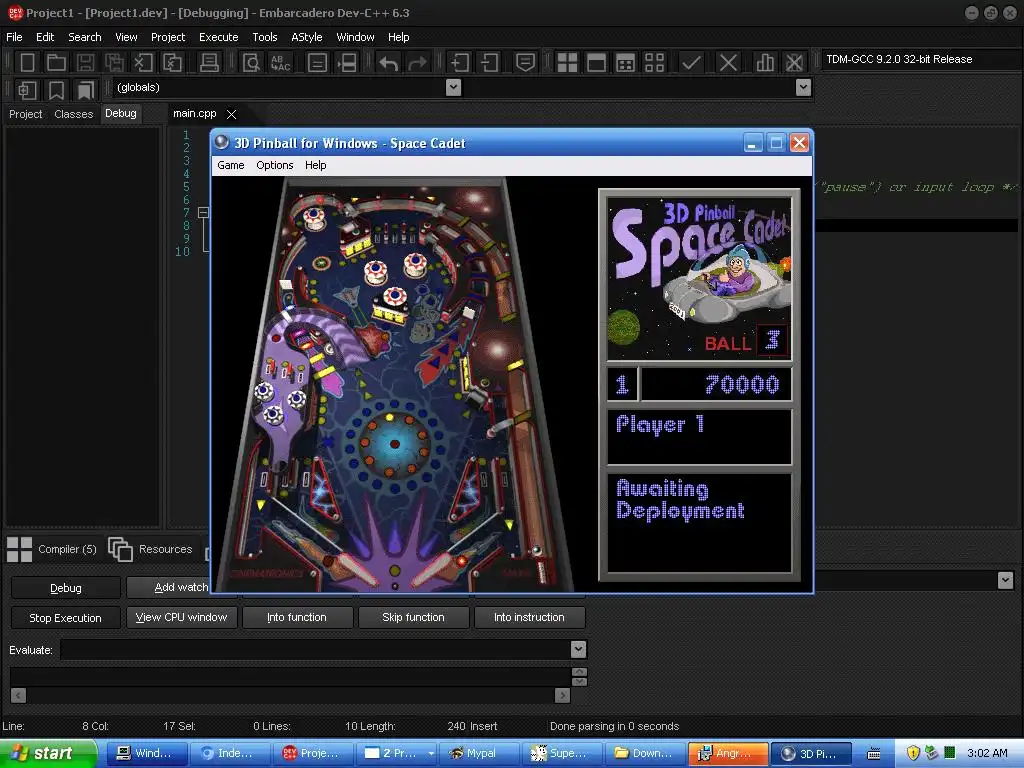Expand the Evaluate expression dropdown

coord(578,649)
